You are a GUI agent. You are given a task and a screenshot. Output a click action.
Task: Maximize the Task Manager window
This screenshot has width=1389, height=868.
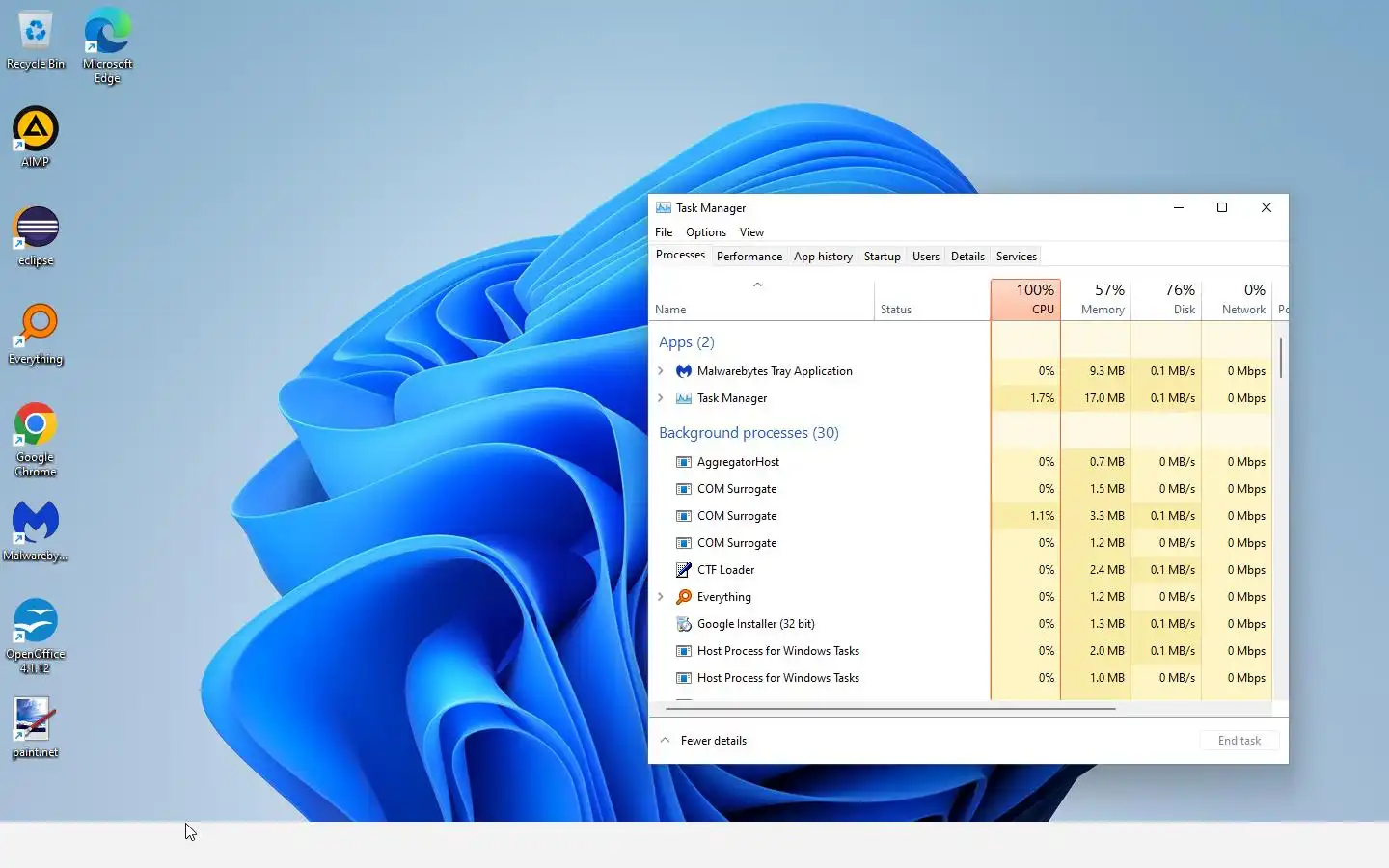click(1222, 207)
